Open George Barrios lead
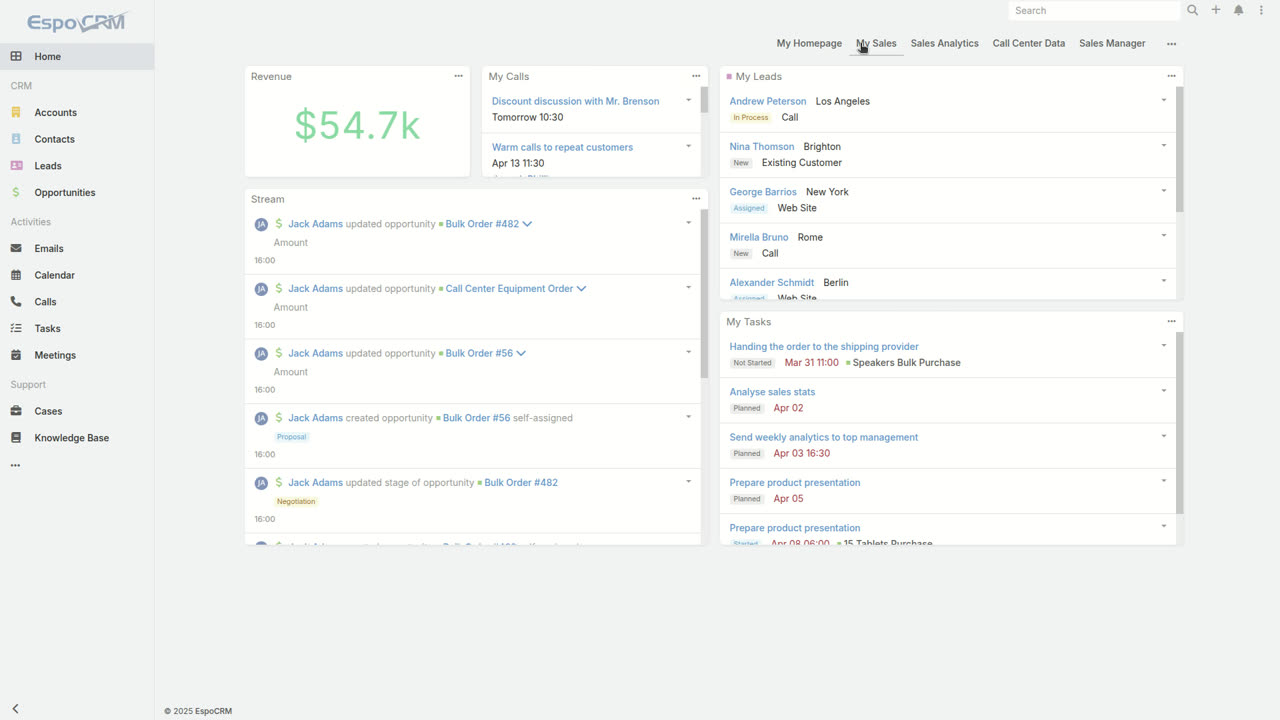The image size is (1280, 720). click(763, 192)
